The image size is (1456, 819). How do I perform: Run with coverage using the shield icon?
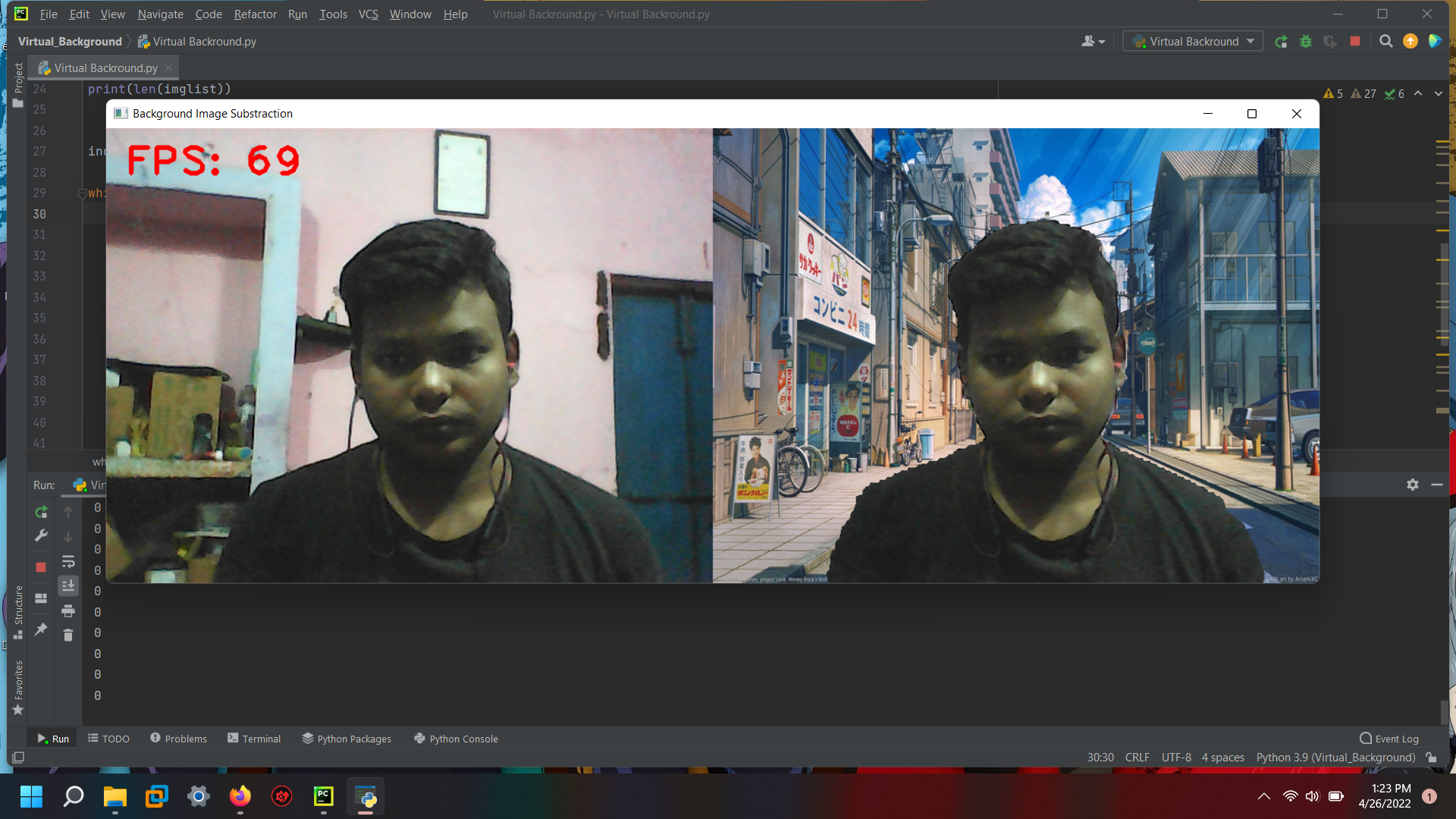(1329, 42)
